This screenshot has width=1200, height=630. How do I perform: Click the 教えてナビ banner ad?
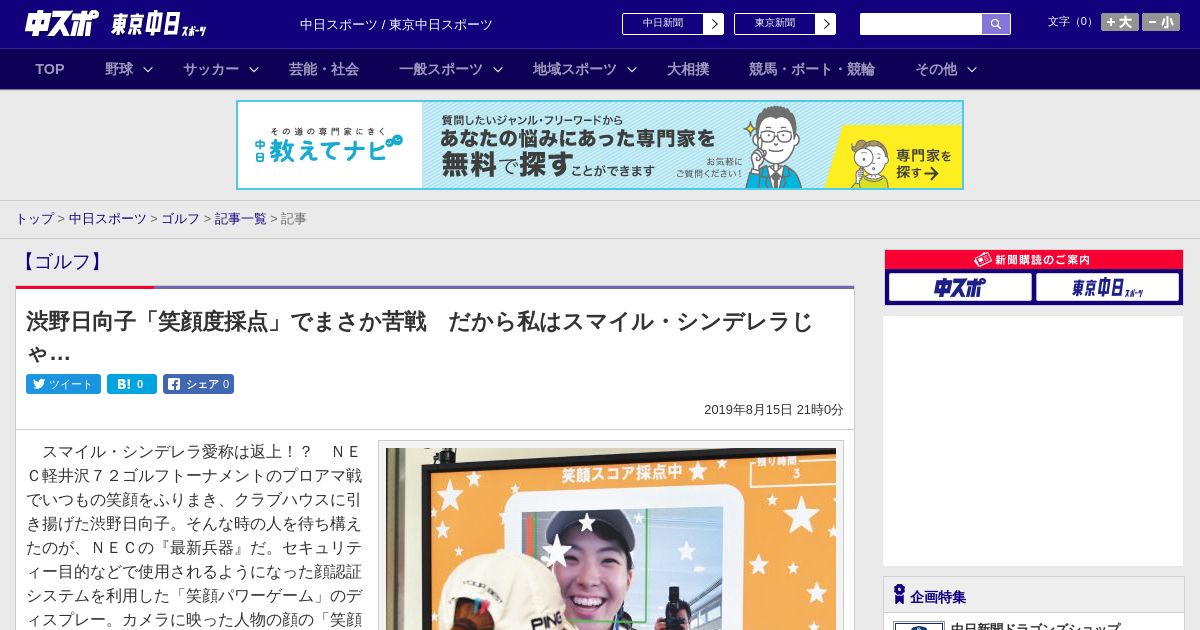coord(600,145)
